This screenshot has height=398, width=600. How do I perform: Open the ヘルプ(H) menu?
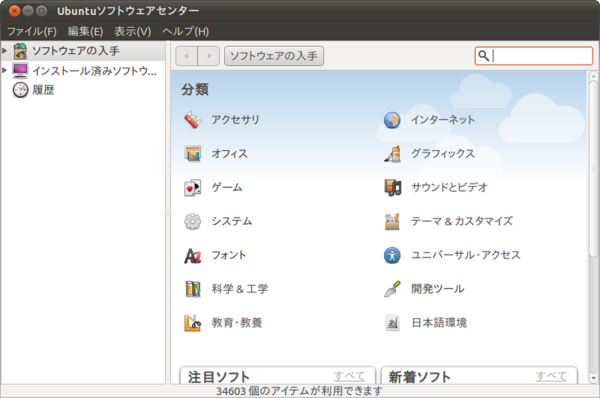[186, 31]
